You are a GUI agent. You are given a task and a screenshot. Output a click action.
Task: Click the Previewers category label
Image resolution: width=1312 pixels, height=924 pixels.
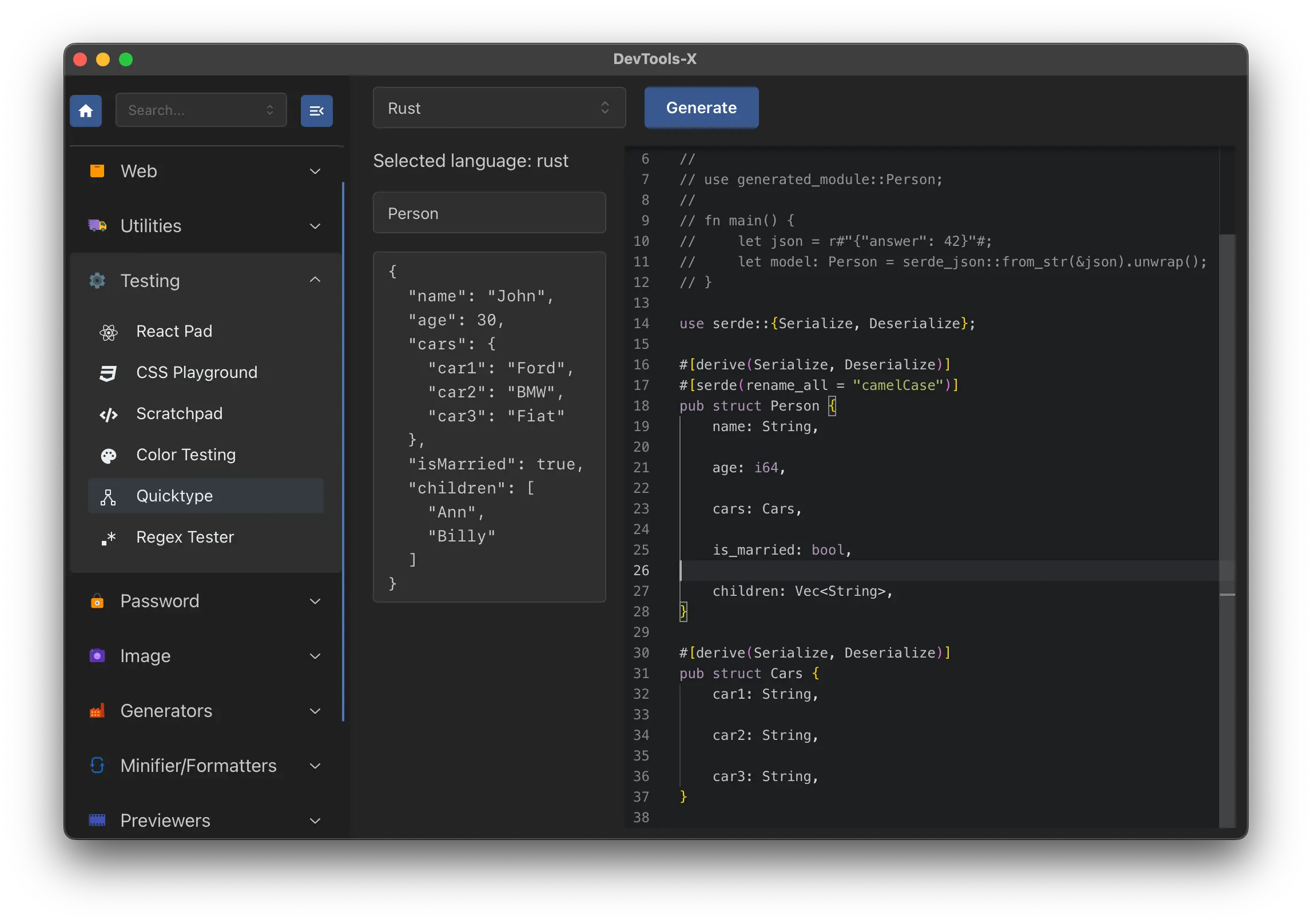pos(165,821)
